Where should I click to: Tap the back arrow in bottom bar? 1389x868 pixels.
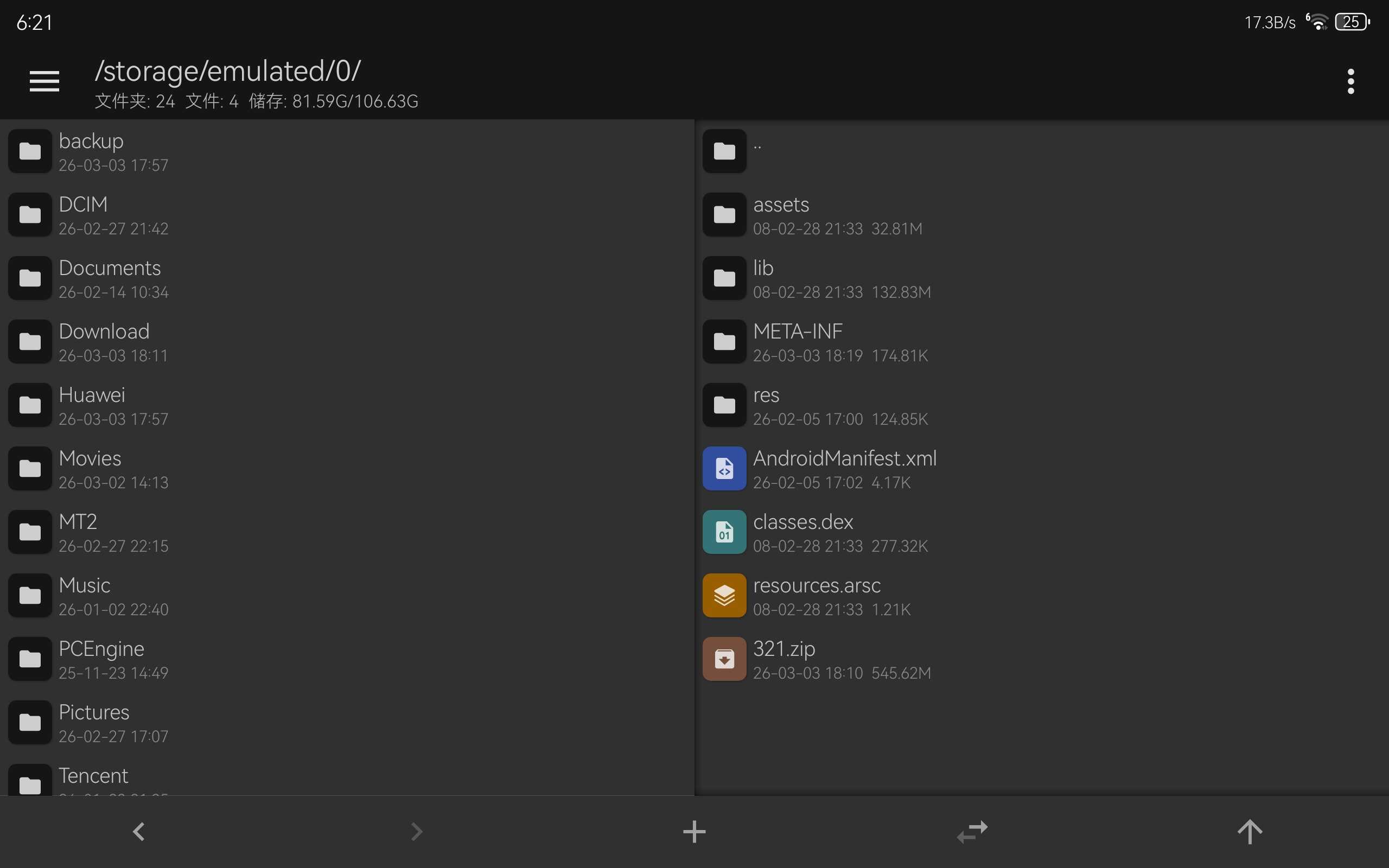tap(138, 831)
